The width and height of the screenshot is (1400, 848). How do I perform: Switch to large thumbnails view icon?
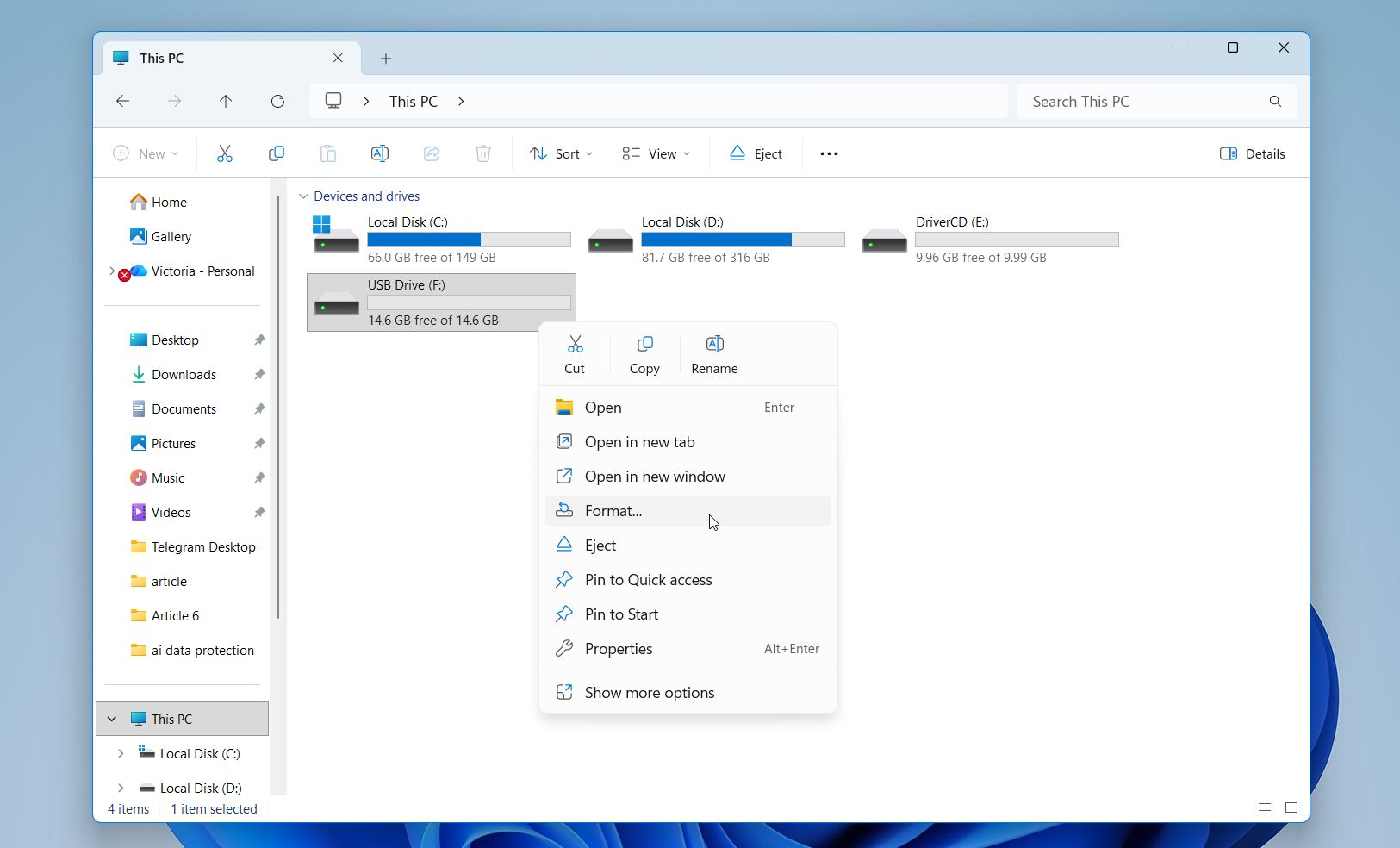coord(1291,808)
